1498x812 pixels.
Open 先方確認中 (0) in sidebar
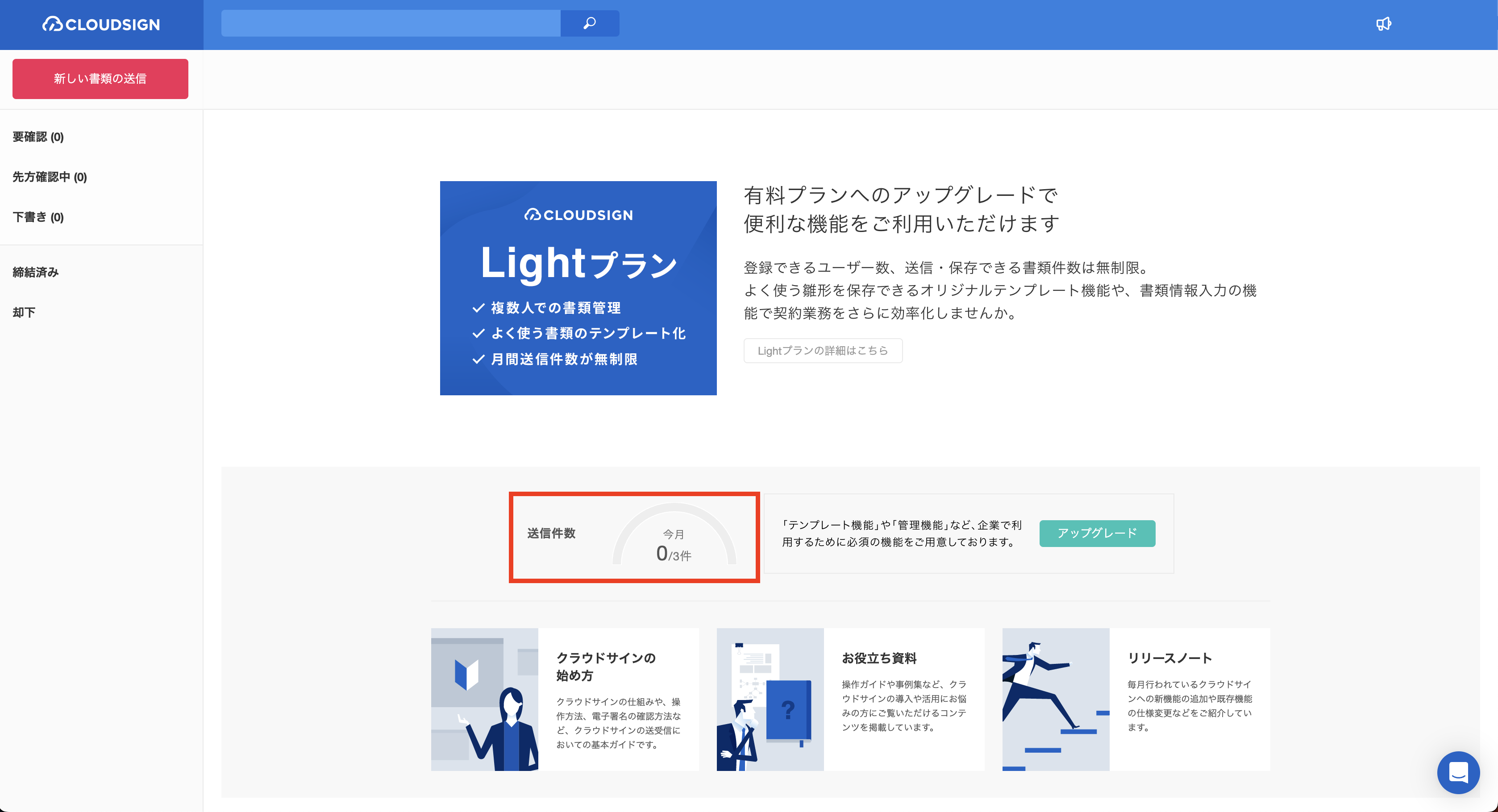point(50,177)
